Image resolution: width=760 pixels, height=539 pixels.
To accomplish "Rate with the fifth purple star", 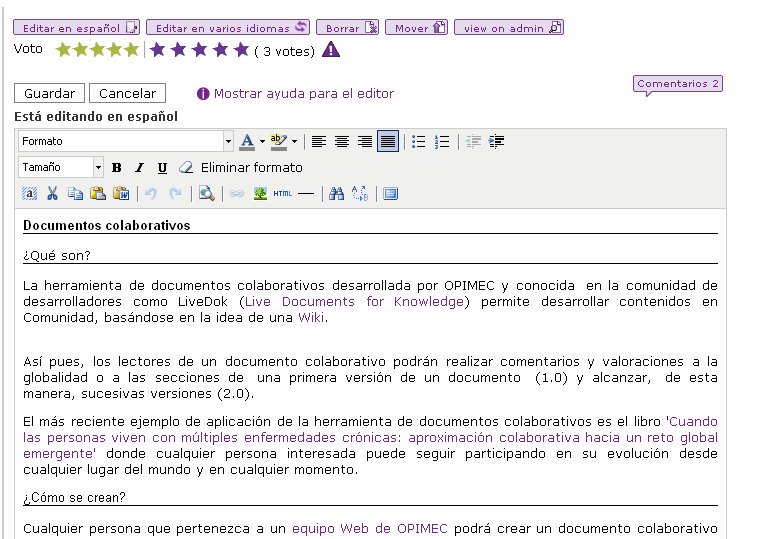I will [241, 49].
